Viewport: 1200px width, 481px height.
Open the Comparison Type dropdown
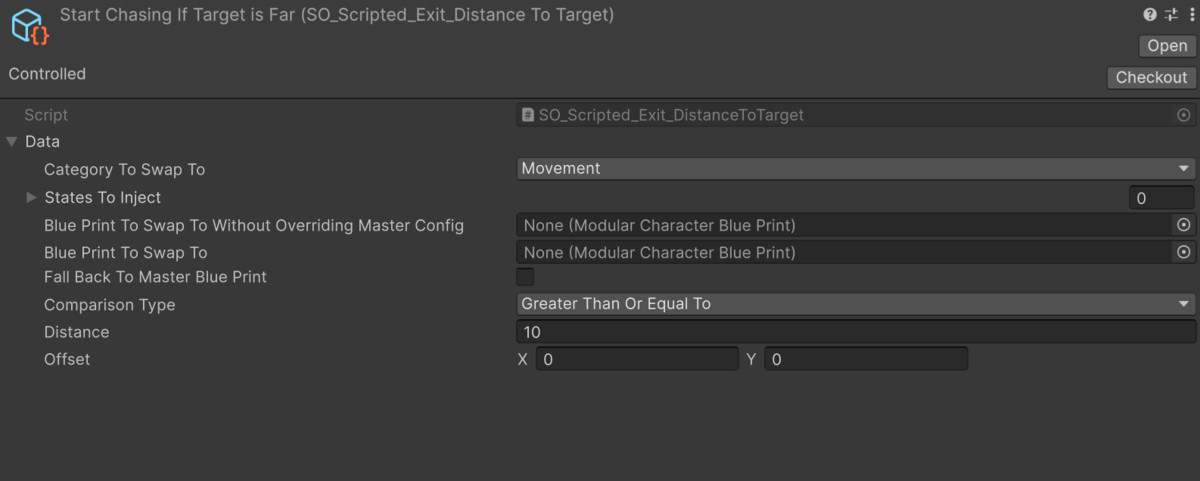click(x=856, y=304)
